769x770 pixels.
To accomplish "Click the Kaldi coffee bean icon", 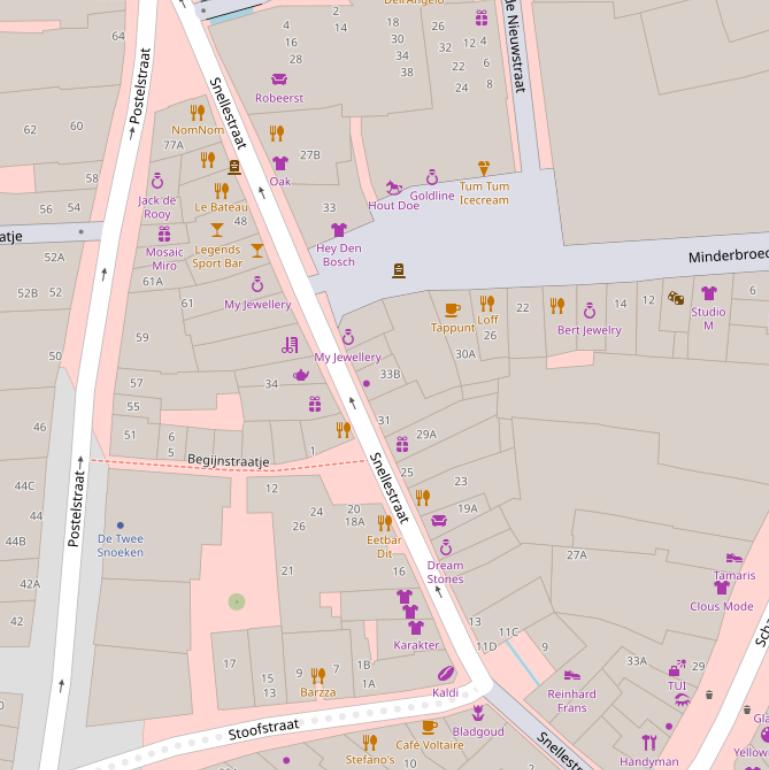I will [x=445, y=674].
